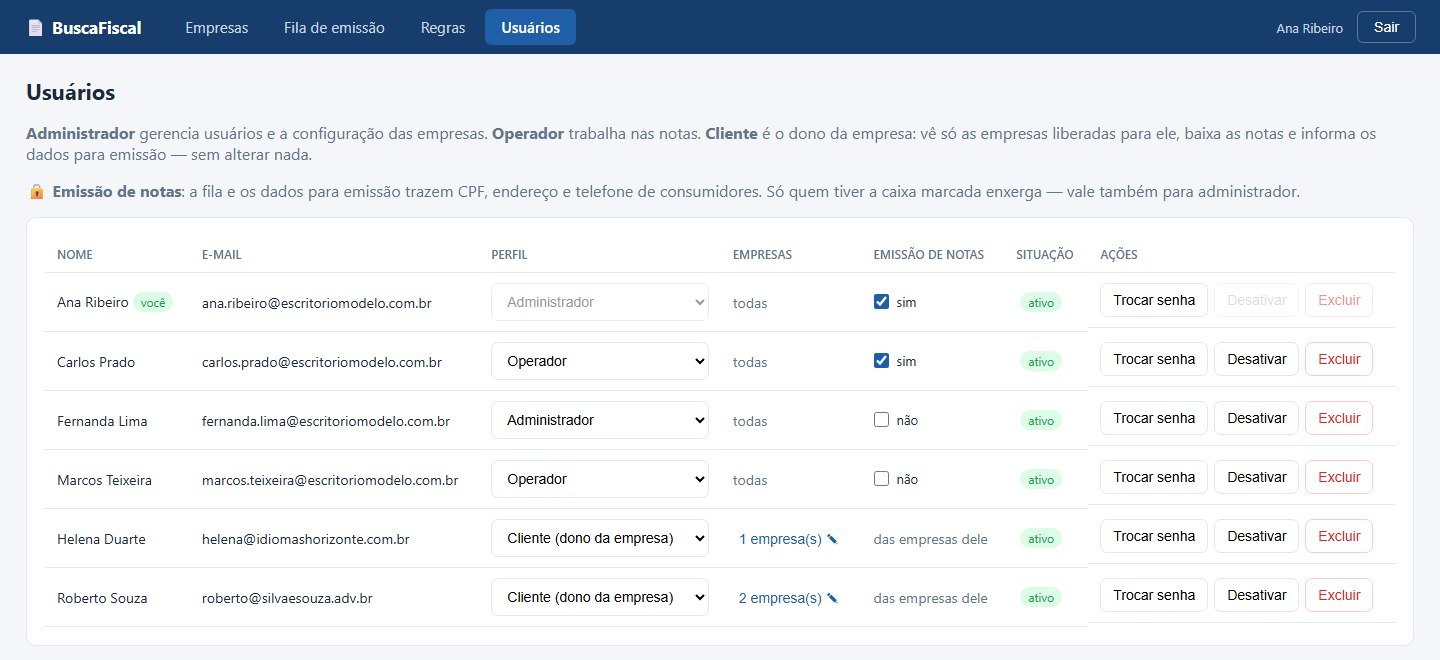Screen dimensions: 1440x660
Task: Click Excluir for Carlos Prado
Action: coord(1339,359)
